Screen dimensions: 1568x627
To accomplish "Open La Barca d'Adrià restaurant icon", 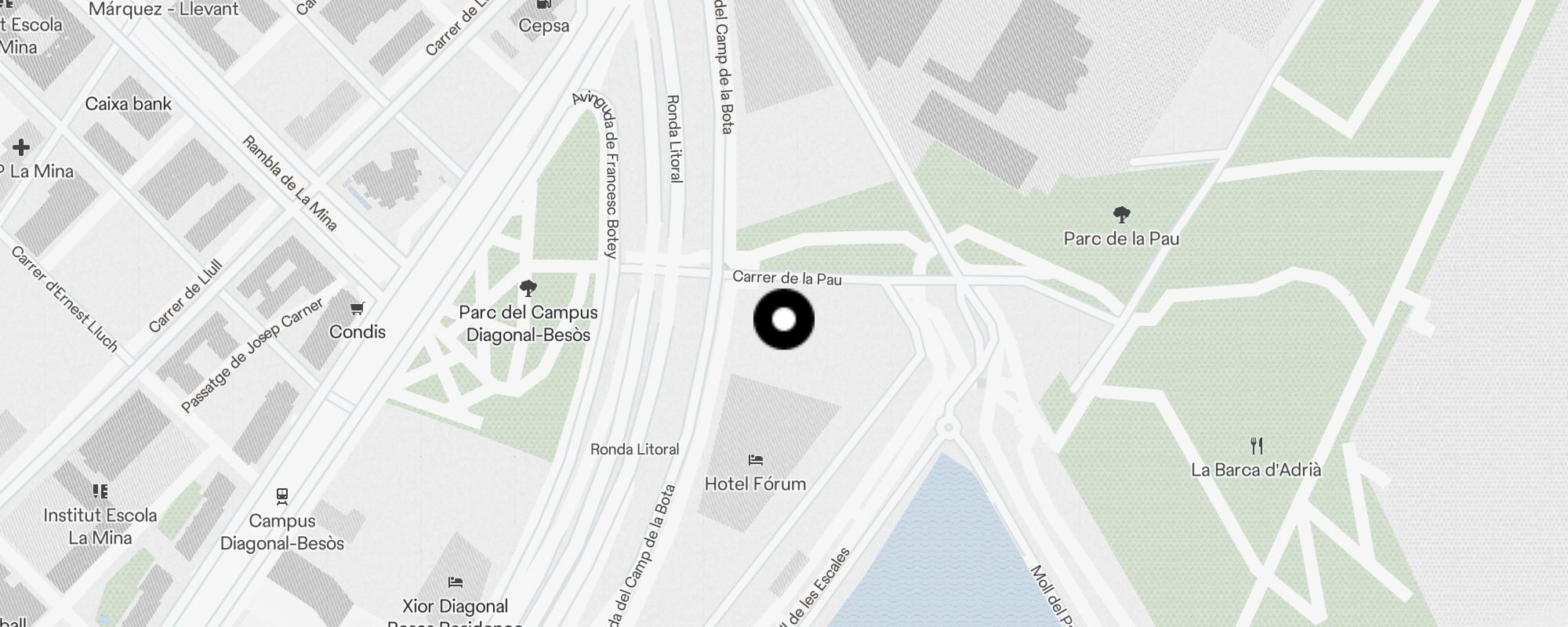I will point(1257,446).
